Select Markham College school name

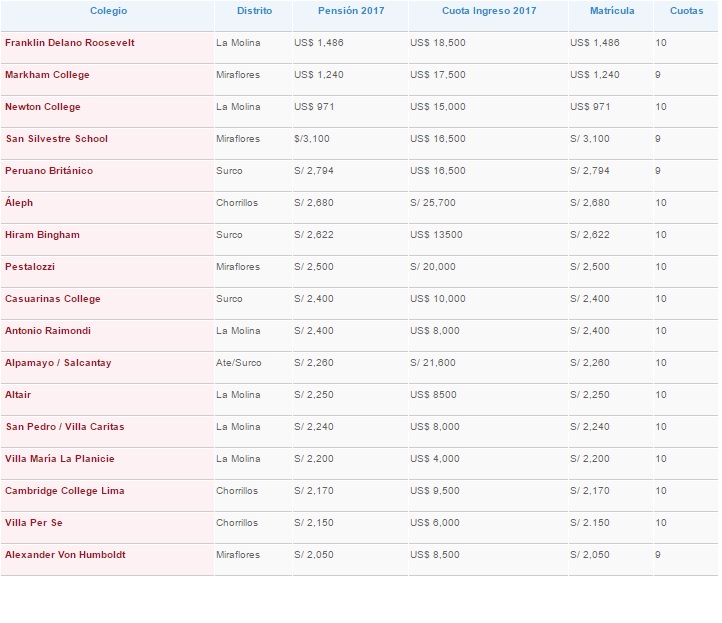[47, 75]
